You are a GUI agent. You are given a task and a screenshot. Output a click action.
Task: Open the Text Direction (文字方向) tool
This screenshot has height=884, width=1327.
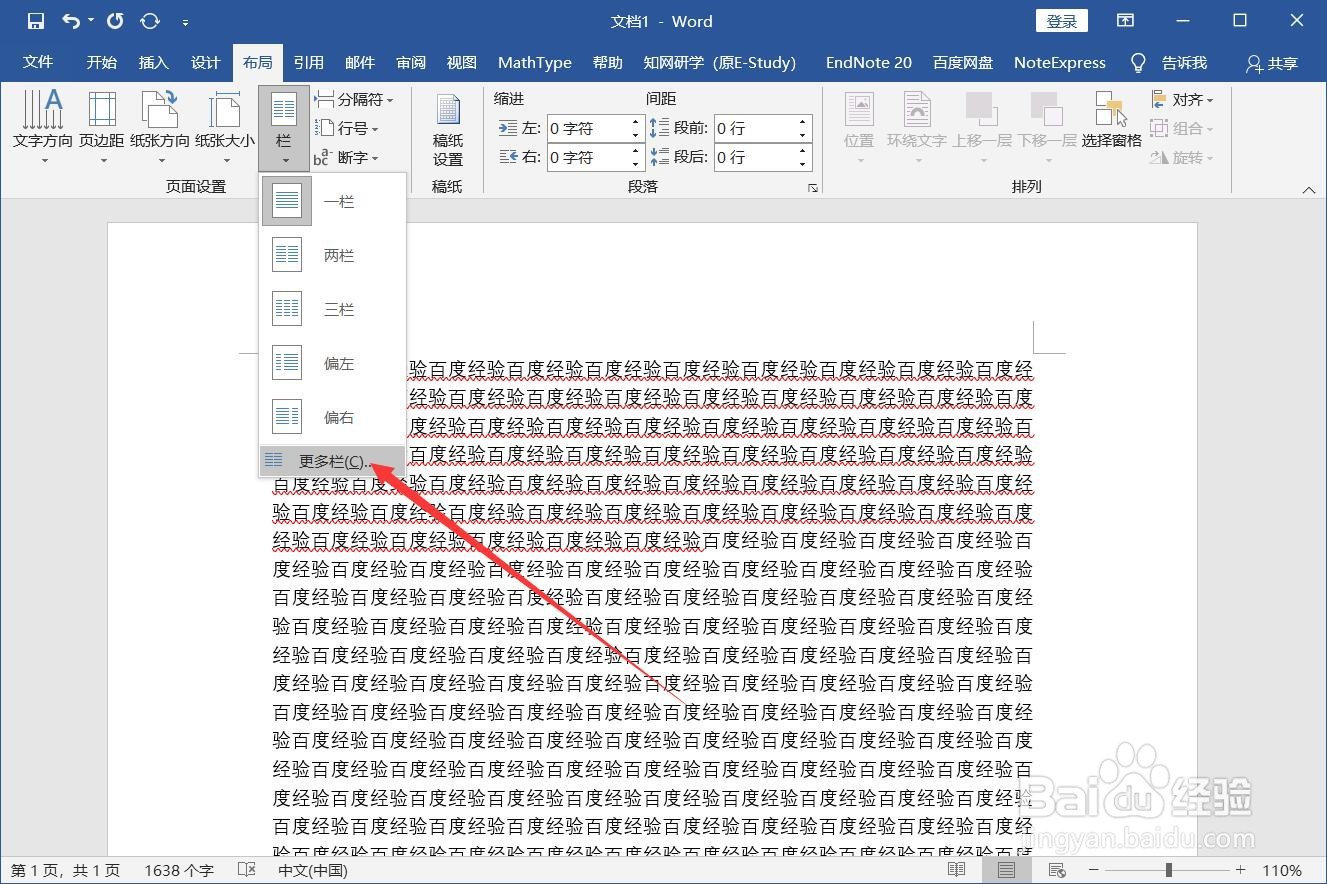click(x=43, y=128)
